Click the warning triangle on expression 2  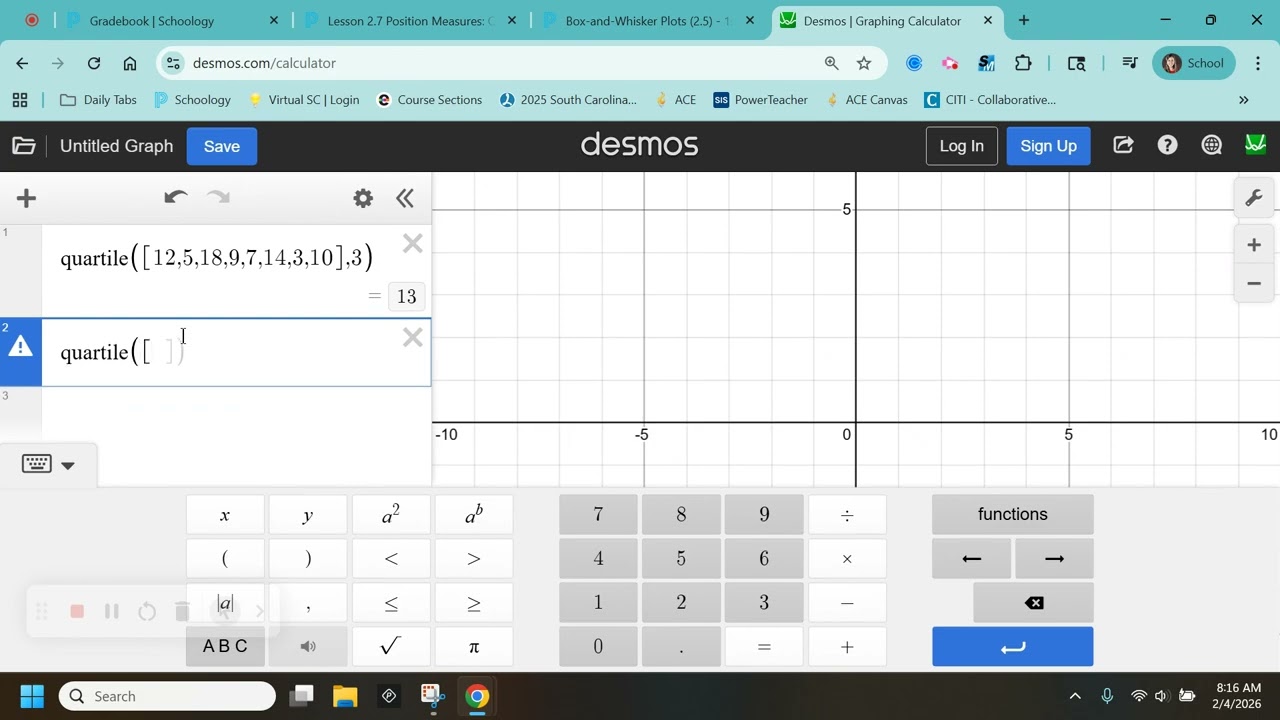click(x=20, y=347)
